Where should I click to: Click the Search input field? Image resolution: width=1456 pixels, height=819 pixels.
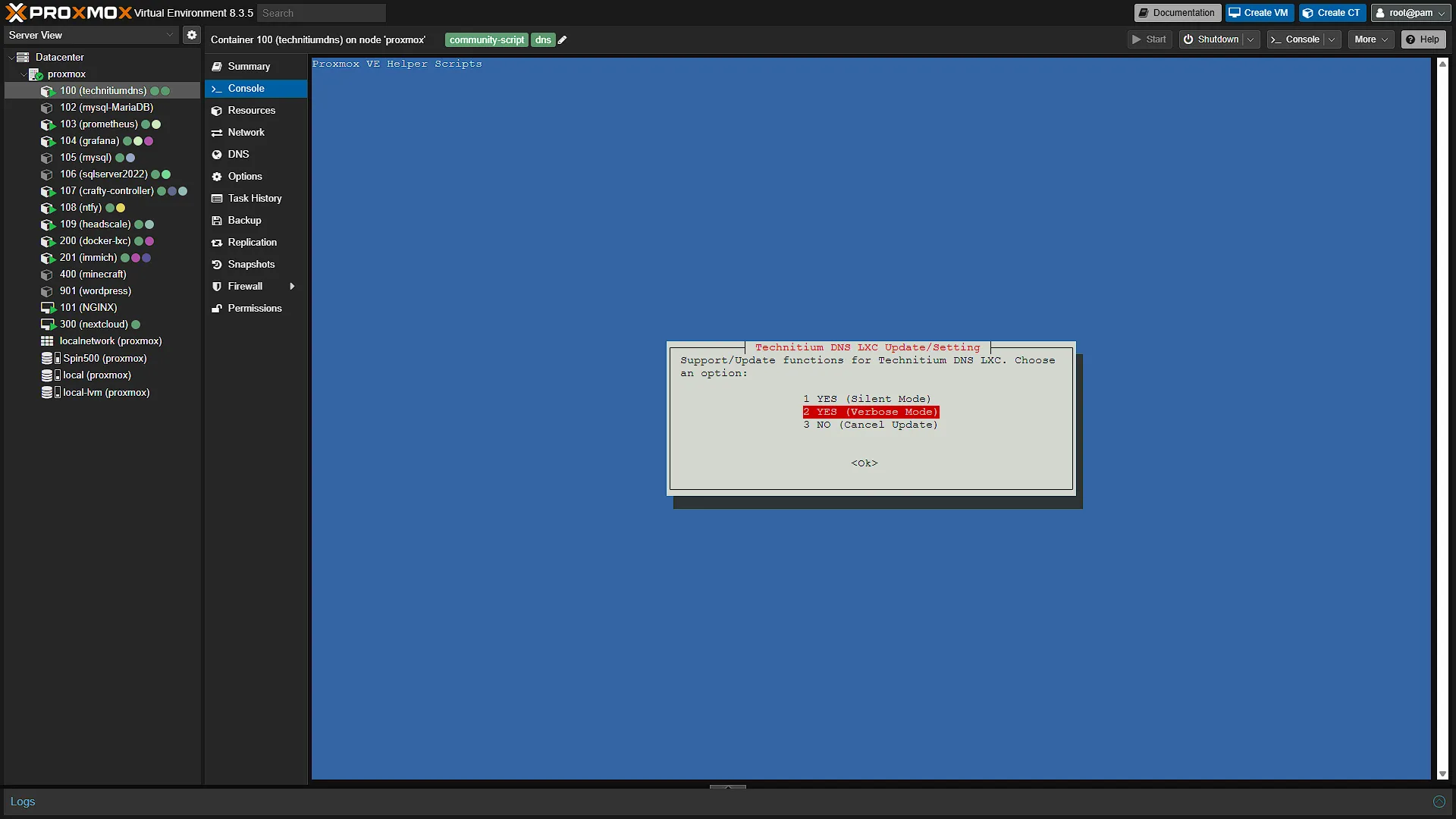pyautogui.click(x=322, y=13)
